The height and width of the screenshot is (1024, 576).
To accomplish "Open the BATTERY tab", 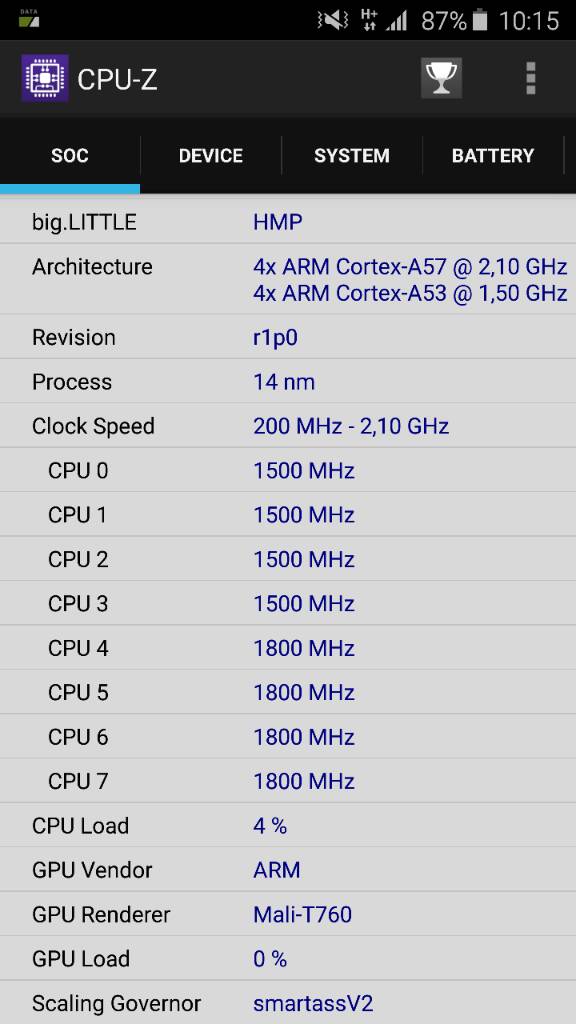I will (x=493, y=155).
